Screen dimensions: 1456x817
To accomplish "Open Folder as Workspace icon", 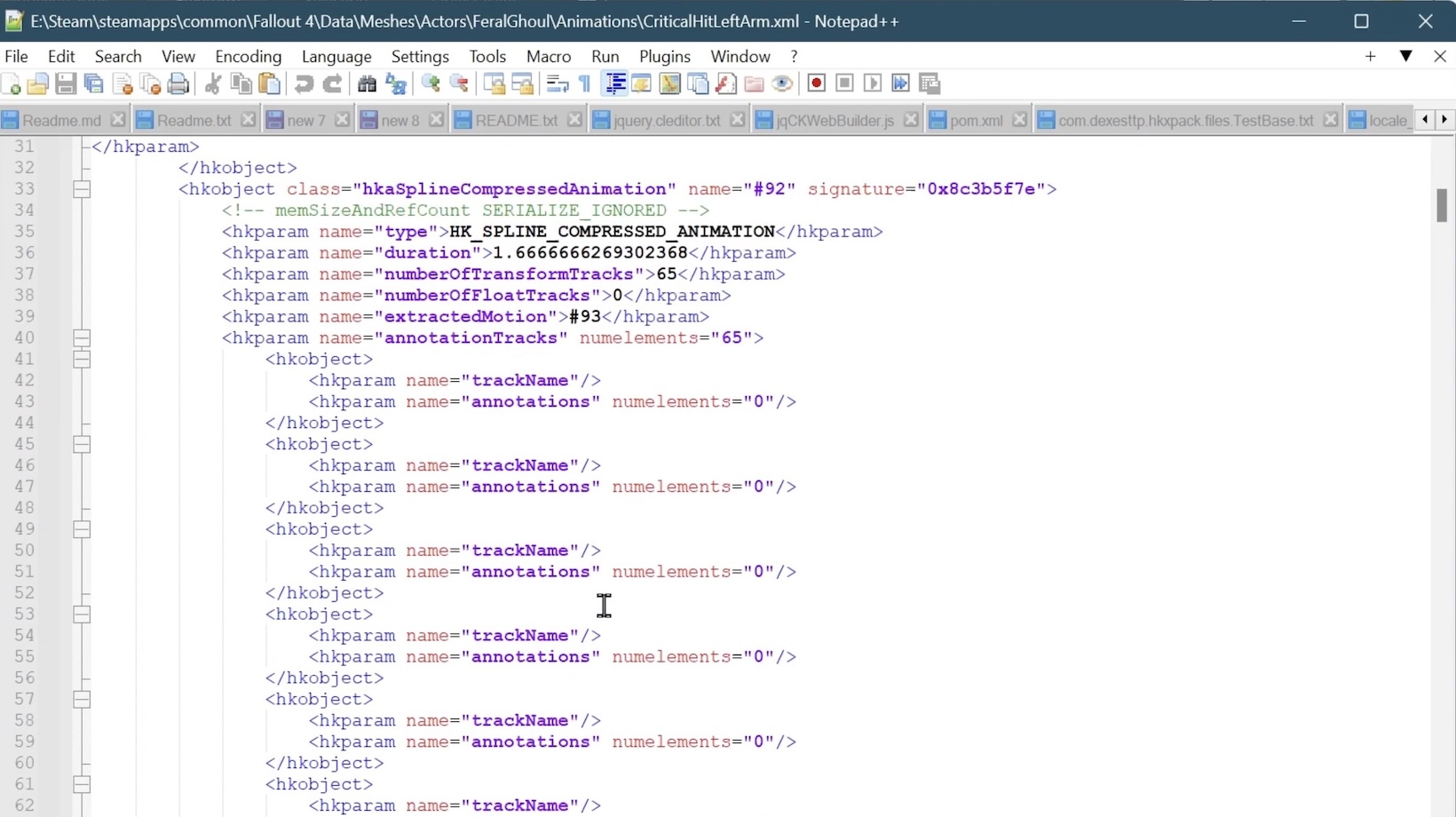I will pos(754,83).
